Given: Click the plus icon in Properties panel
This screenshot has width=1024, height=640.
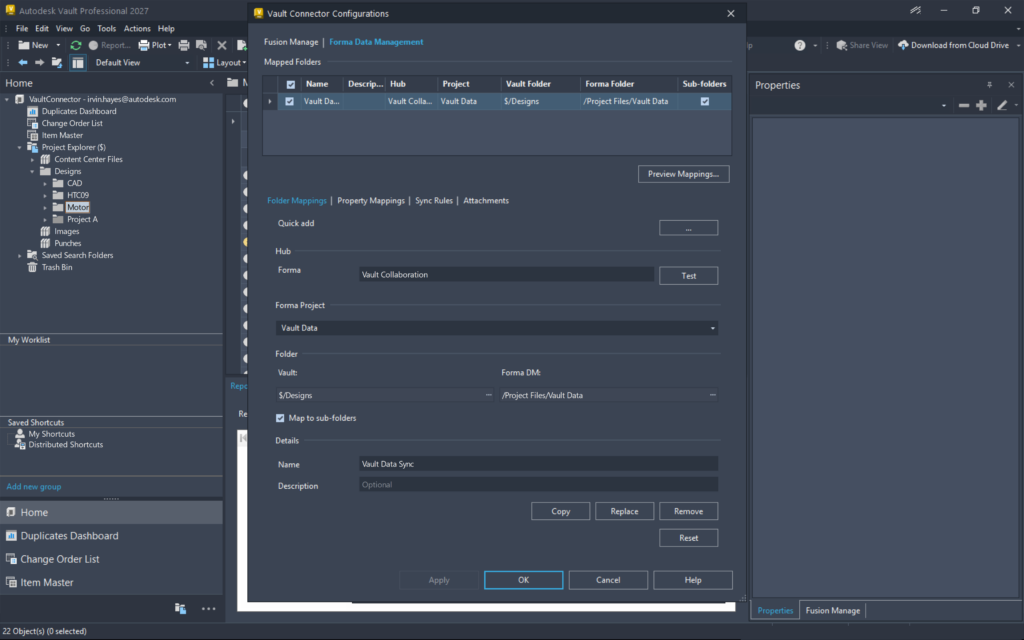Looking at the screenshot, I should point(981,105).
